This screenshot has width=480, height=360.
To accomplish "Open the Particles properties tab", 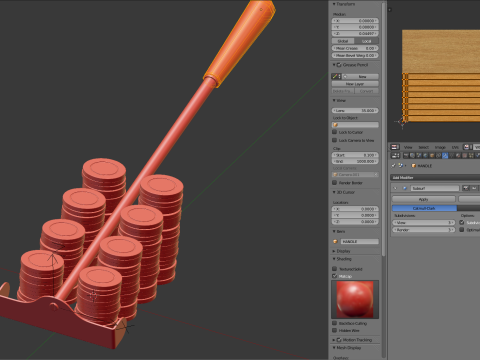I will pos(471,156).
